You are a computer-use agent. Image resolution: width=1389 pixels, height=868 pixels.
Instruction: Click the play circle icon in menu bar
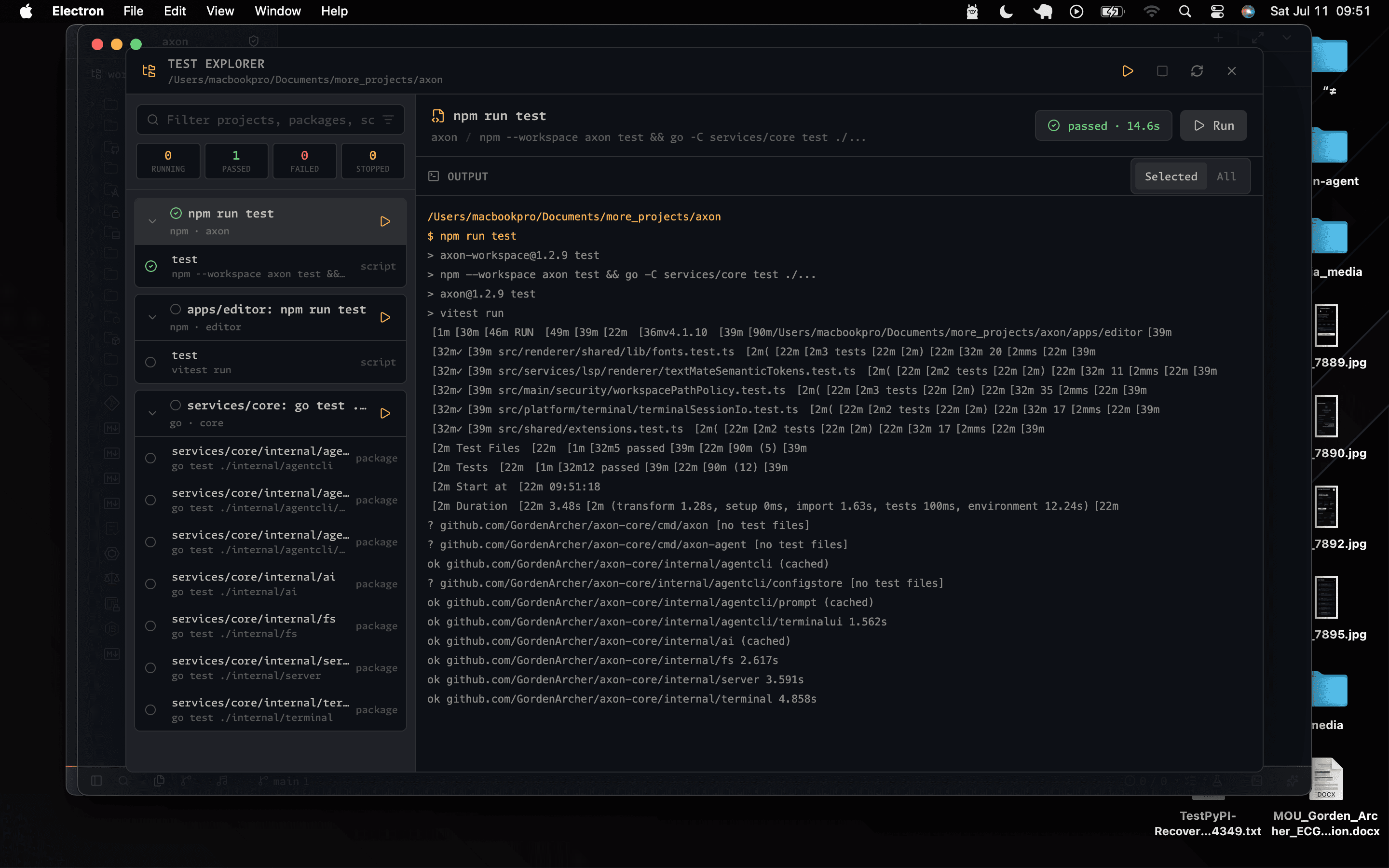[1076, 12]
